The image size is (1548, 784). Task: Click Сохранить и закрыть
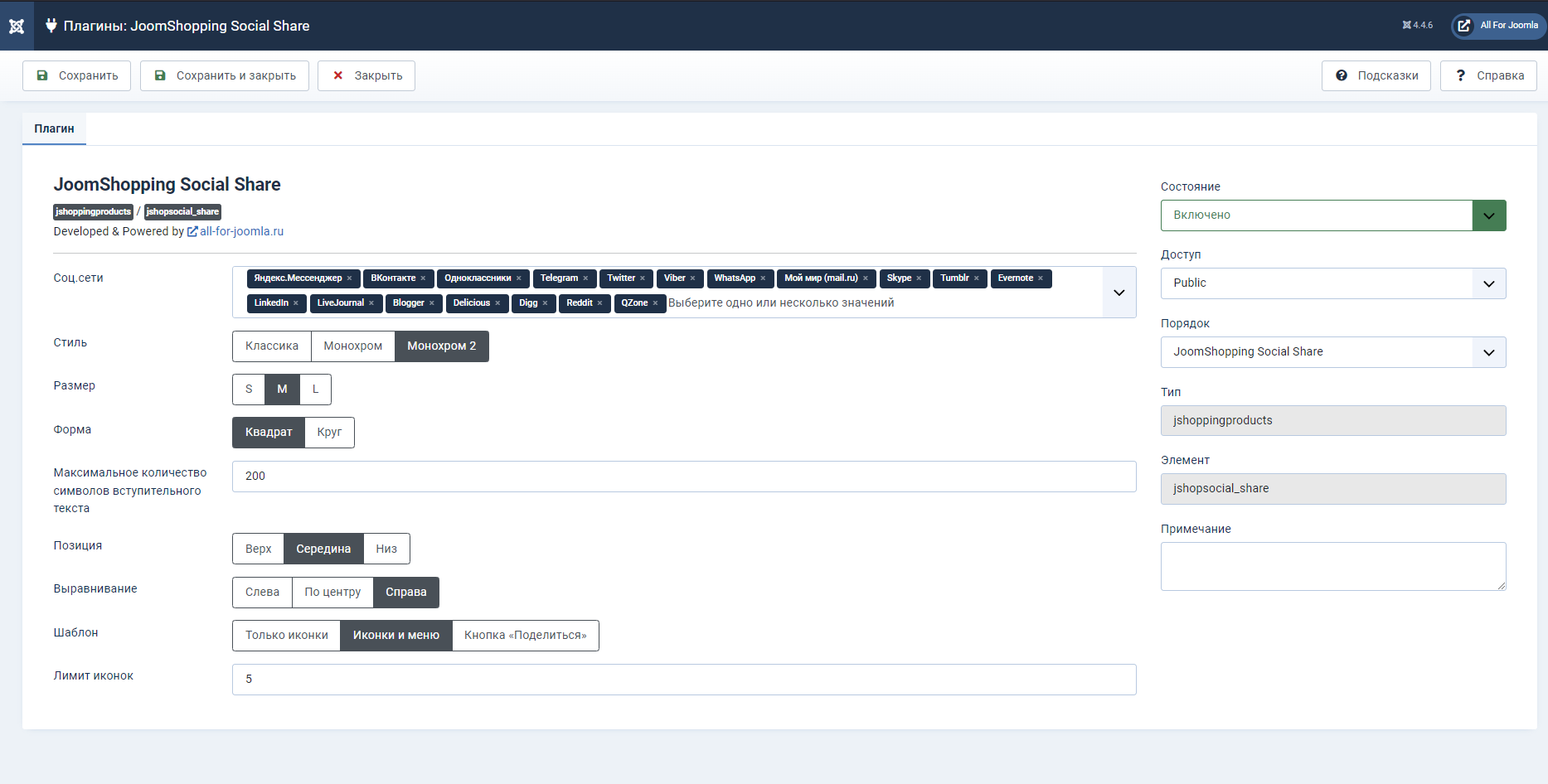point(225,75)
